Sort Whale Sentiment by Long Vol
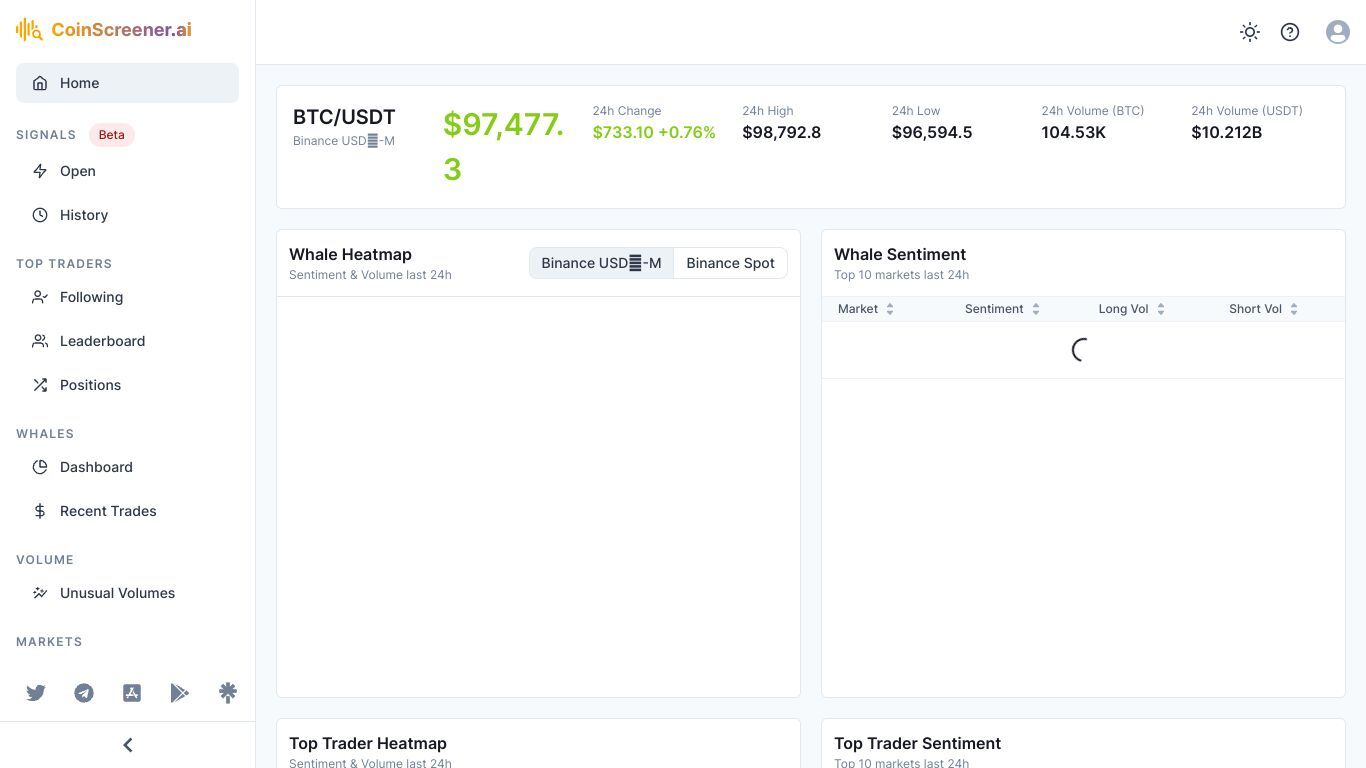This screenshot has width=1366, height=768. point(1132,309)
